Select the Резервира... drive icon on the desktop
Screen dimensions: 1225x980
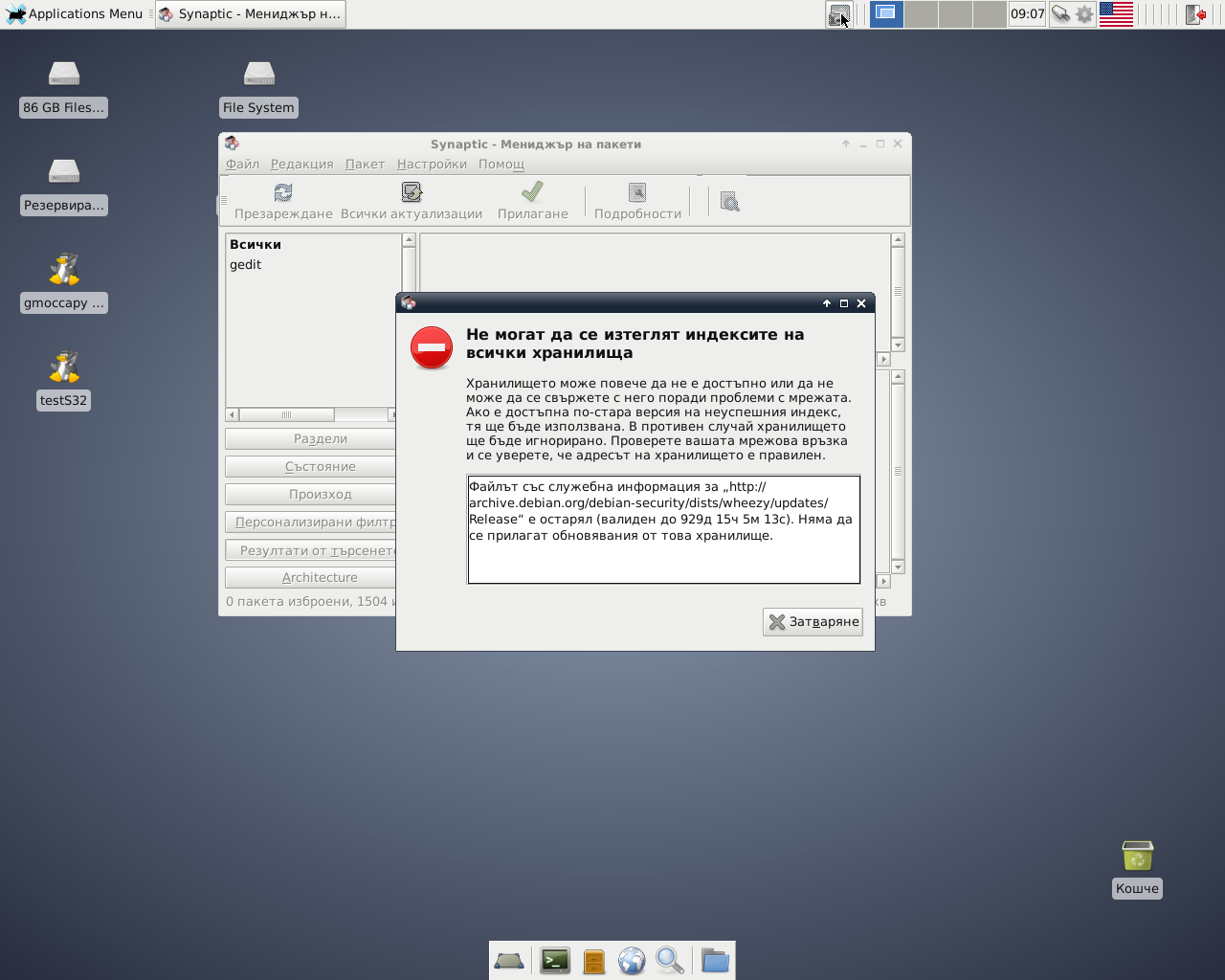64,186
